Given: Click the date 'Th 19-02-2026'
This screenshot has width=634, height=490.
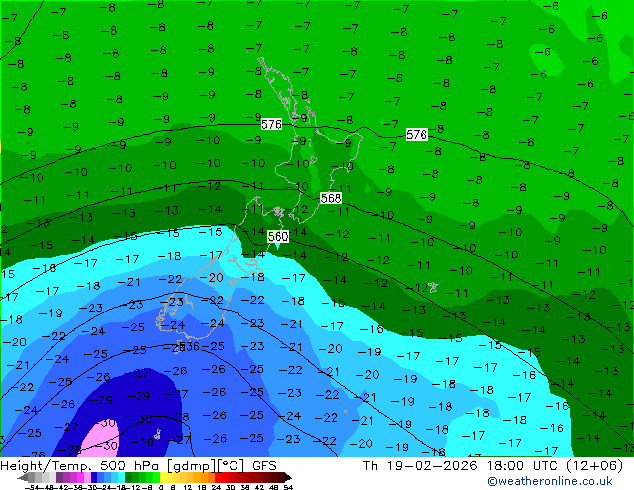Looking at the screenshot, I should pos(420,466).
